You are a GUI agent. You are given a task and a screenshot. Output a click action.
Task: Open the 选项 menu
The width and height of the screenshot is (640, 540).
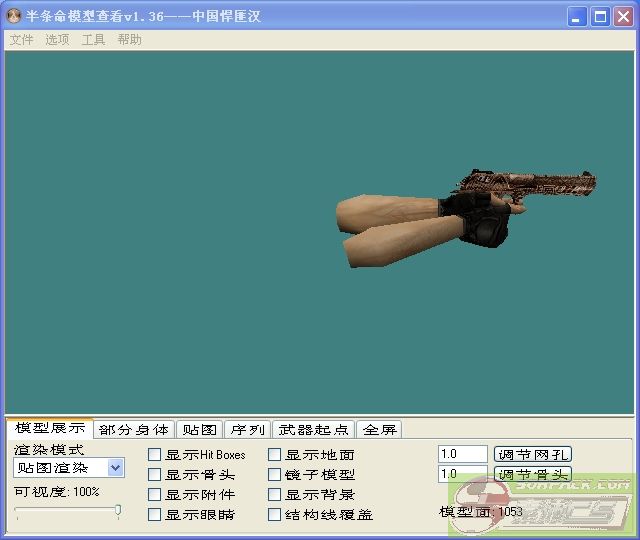(57, 40)
